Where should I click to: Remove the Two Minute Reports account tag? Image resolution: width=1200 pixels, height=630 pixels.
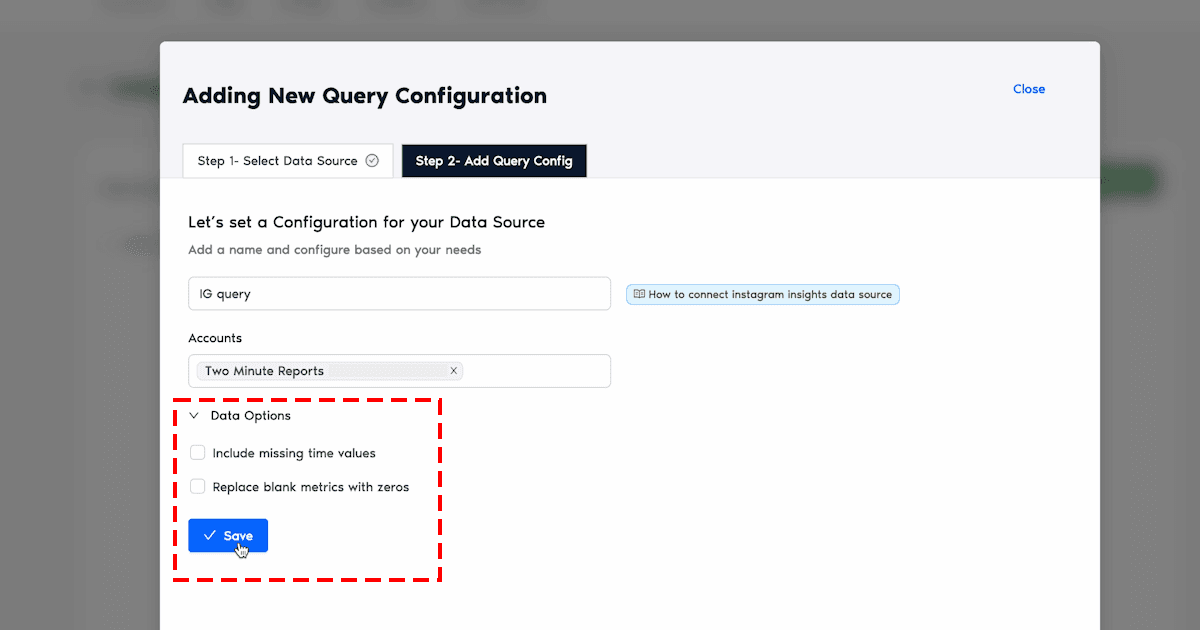coord(453,371)
